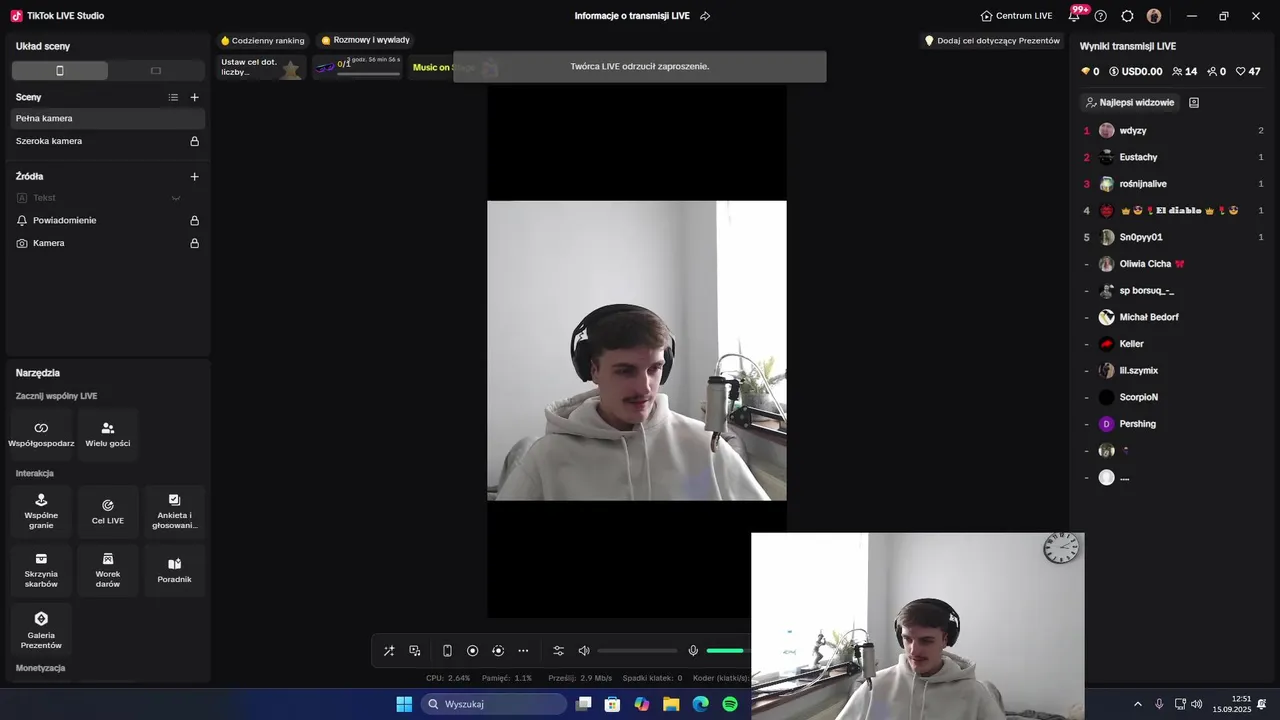Open the Skrzynia skarbów treasure box tool
The height and width of the screenshot is (720, 1280).
pyautogui.click(x=41, y=570)
